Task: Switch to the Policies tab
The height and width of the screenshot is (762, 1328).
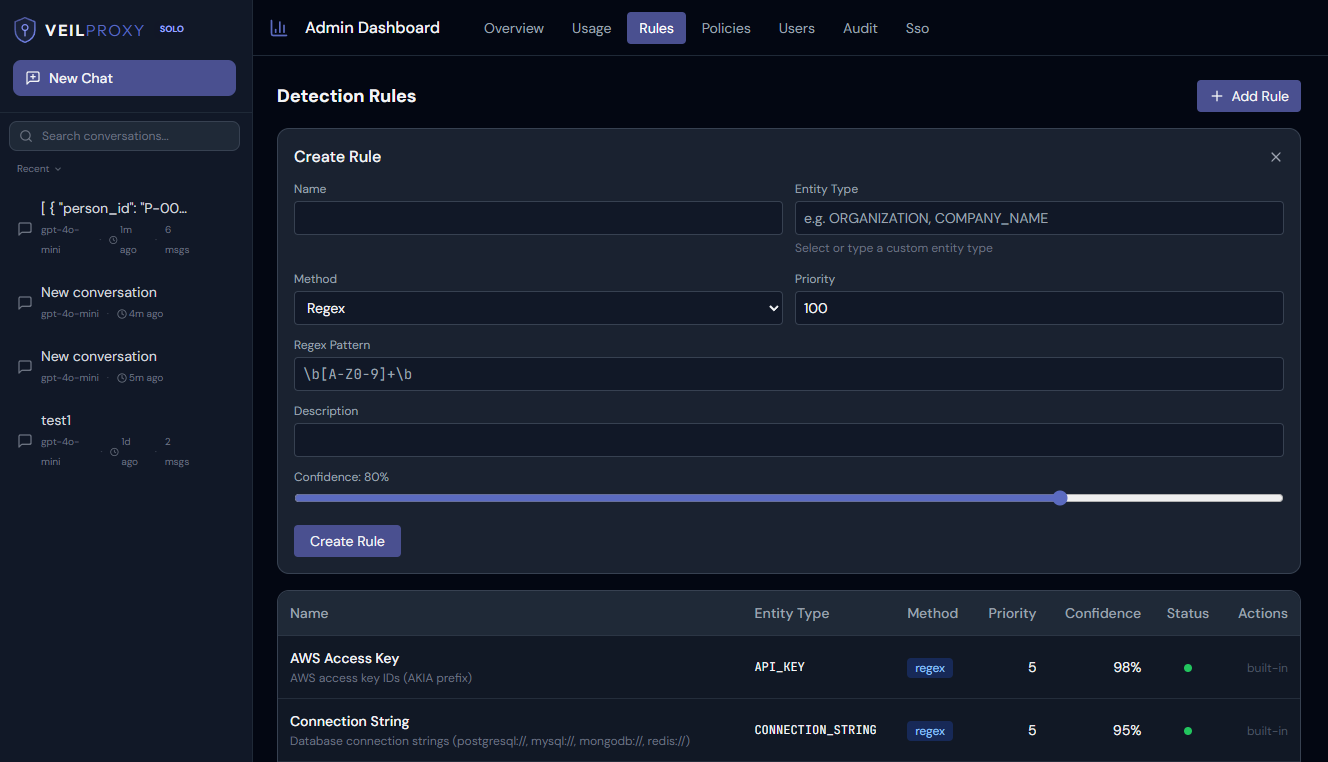Action: tap(726, 28)
